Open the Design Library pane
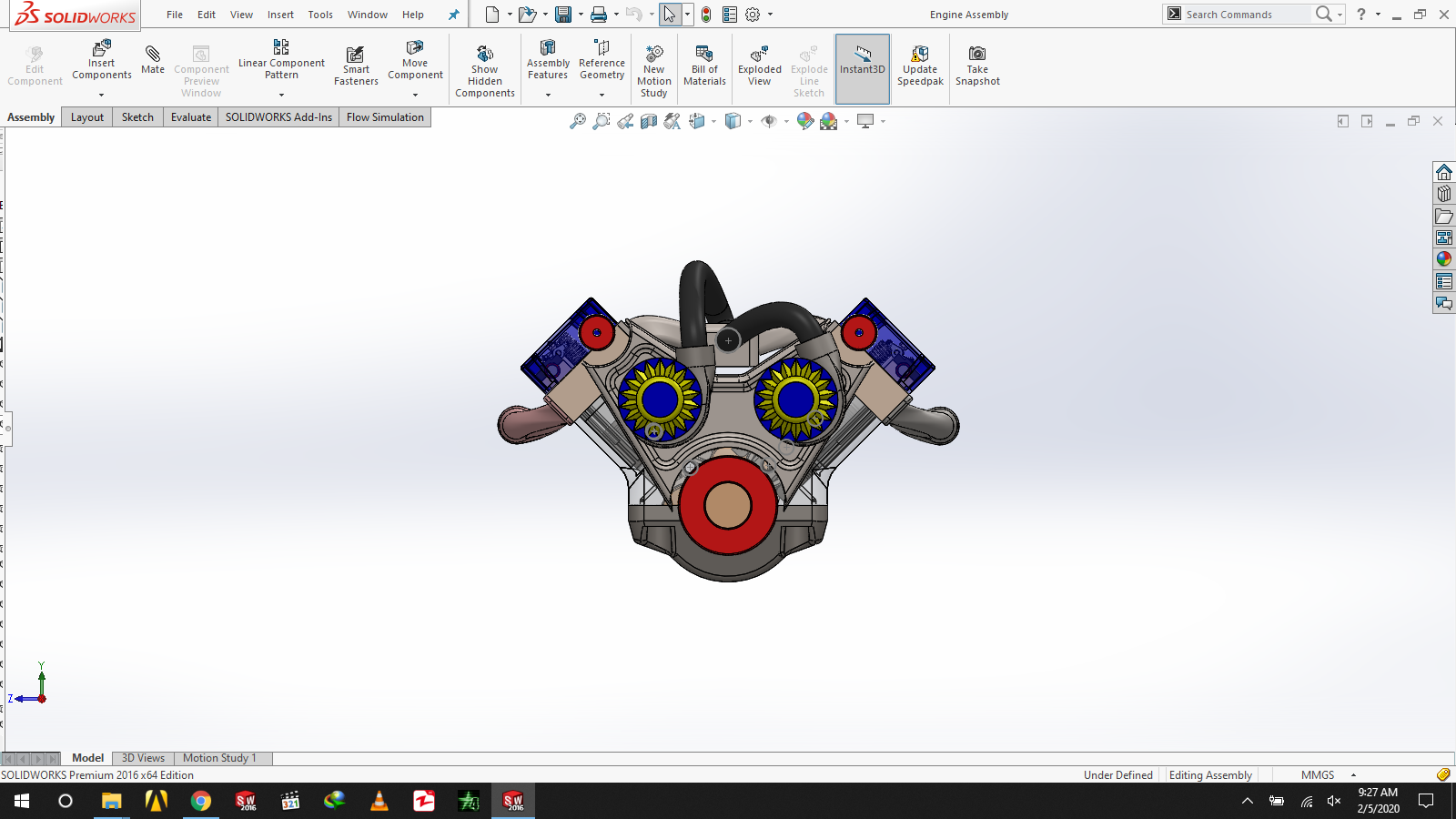 click(x=1444, y=194)
